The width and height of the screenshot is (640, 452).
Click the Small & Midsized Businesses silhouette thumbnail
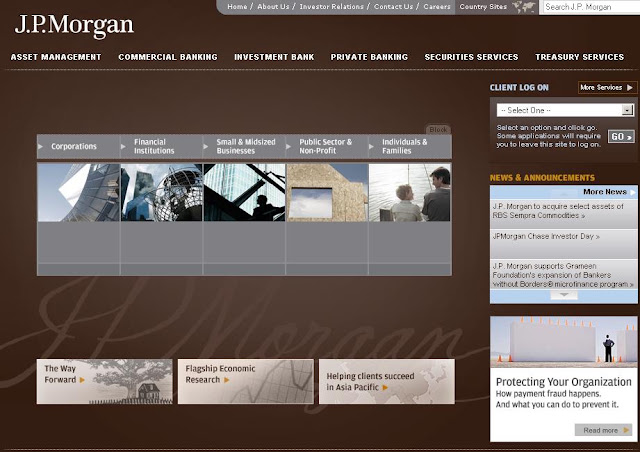[x=244, y=193]
